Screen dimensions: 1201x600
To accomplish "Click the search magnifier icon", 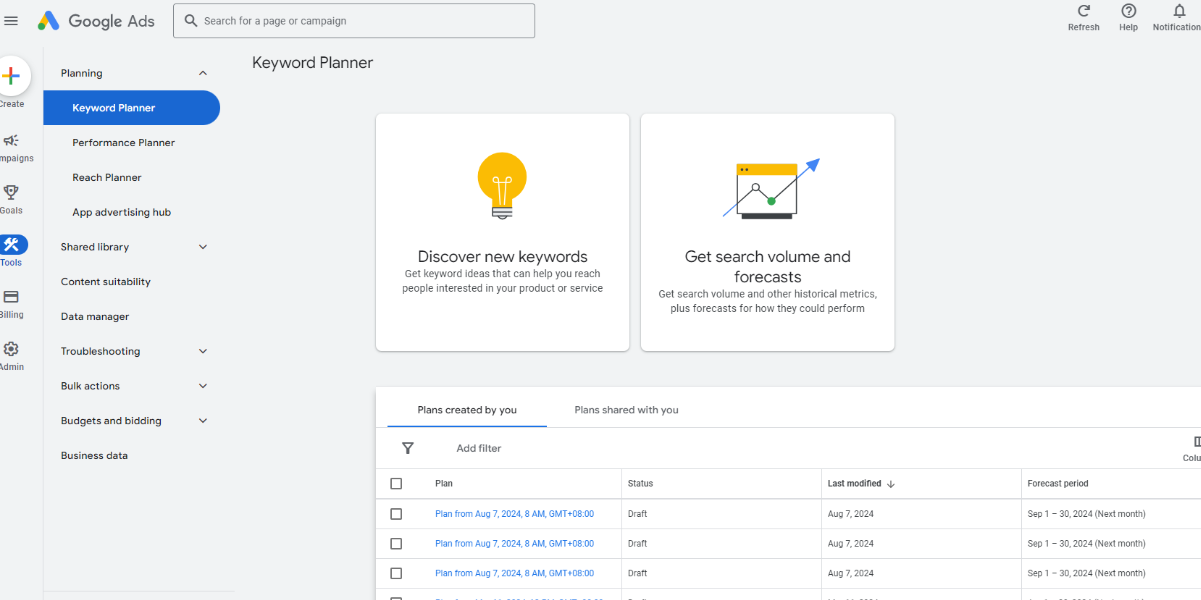I will 191,21.
